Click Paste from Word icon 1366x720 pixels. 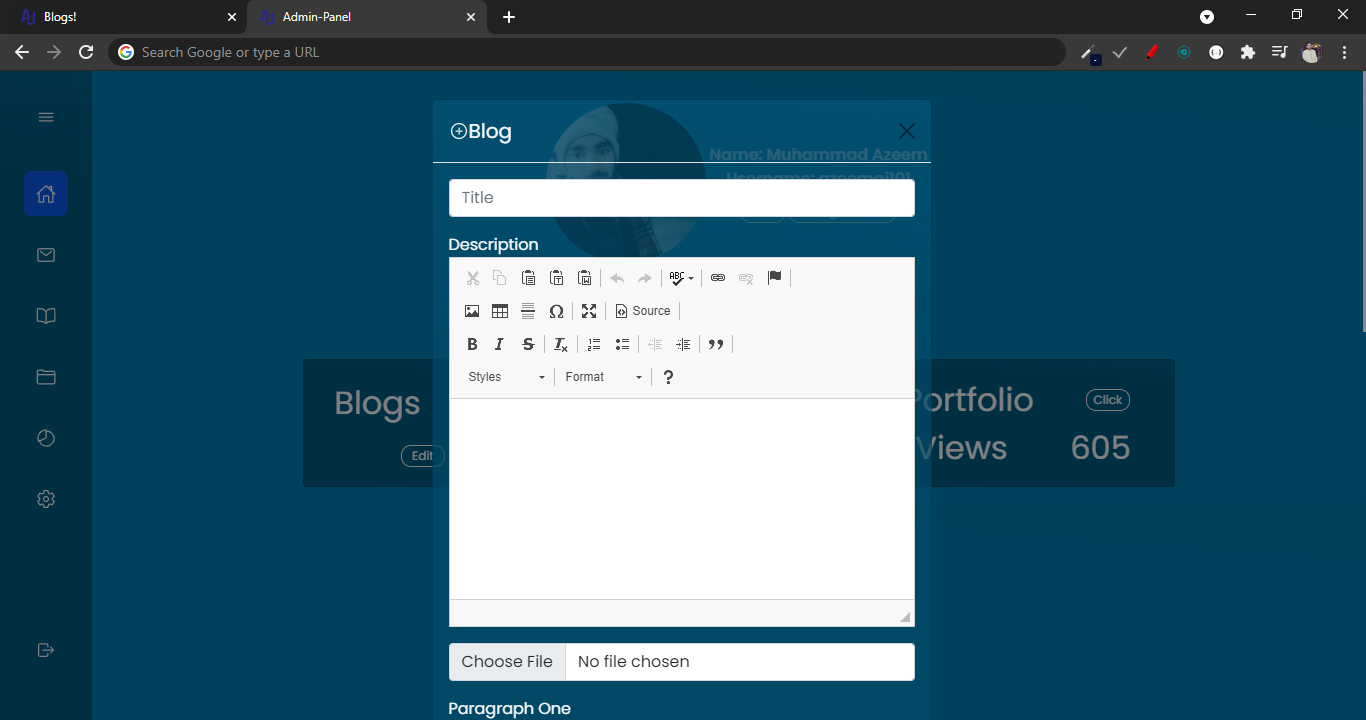click(585, 278)
